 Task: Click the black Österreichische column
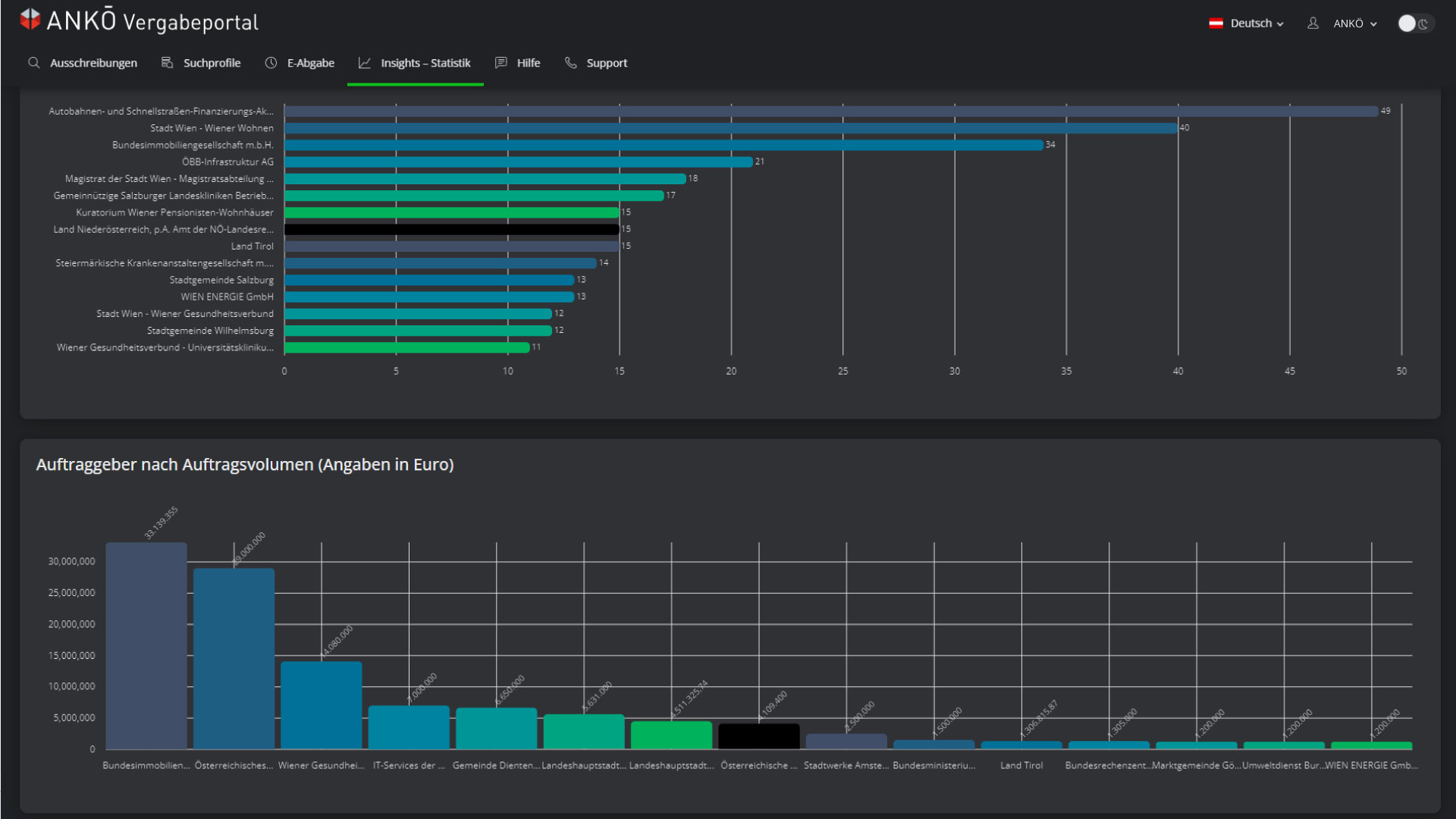[759, 736]
